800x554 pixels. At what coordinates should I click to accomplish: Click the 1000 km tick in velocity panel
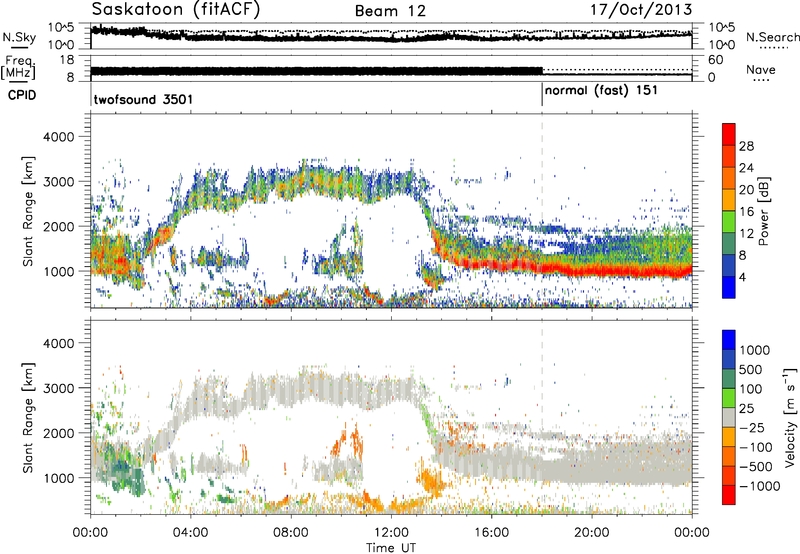click(58, 478)
